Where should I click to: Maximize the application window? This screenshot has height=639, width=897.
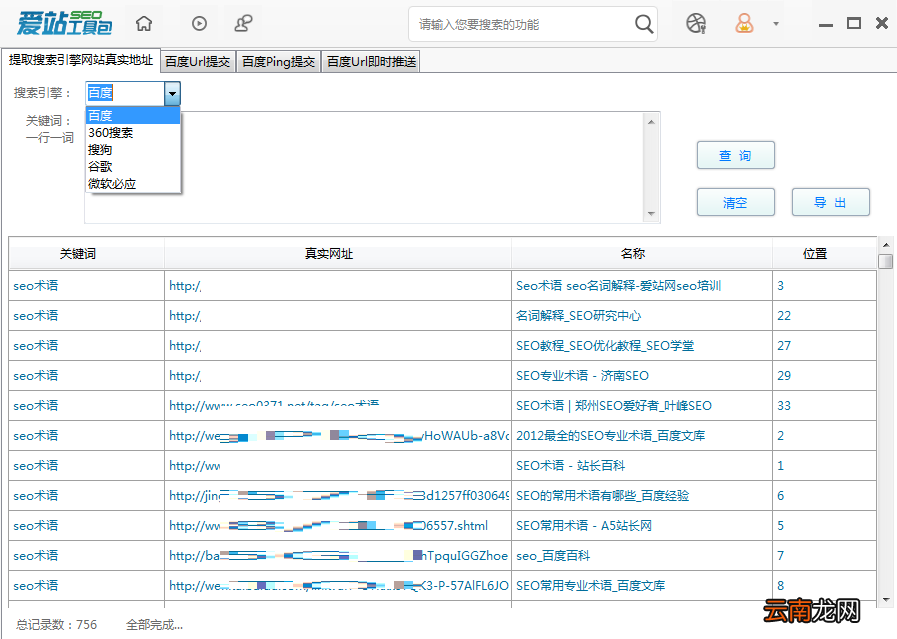[854, 23]
